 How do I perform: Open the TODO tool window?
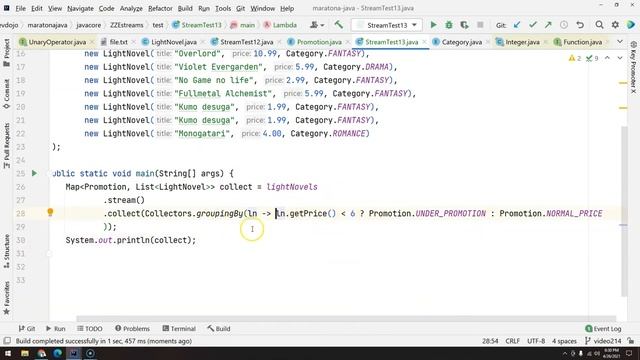pos(90,329)
